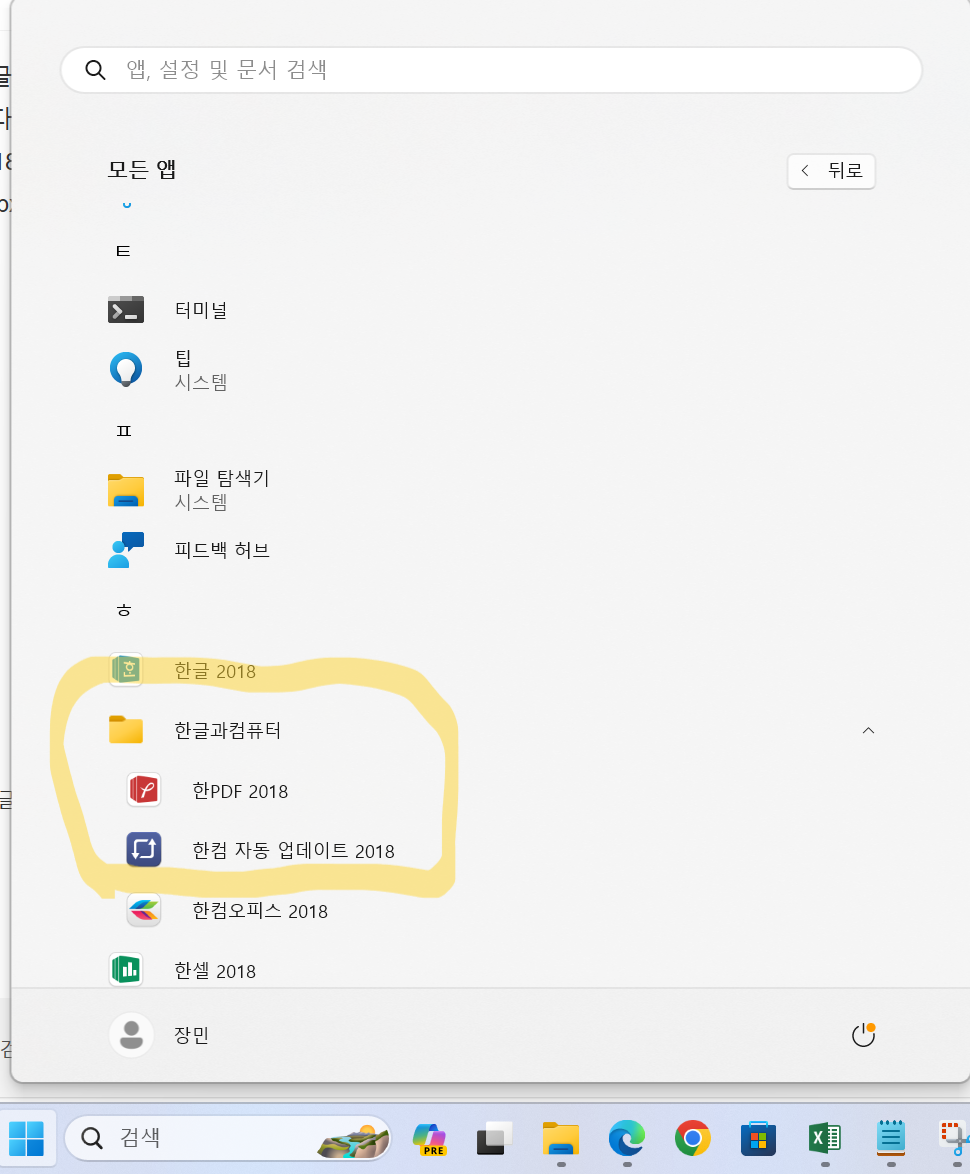
Task: Launch the 한컴오피스 2018 icon
Action: coord(144,910)
